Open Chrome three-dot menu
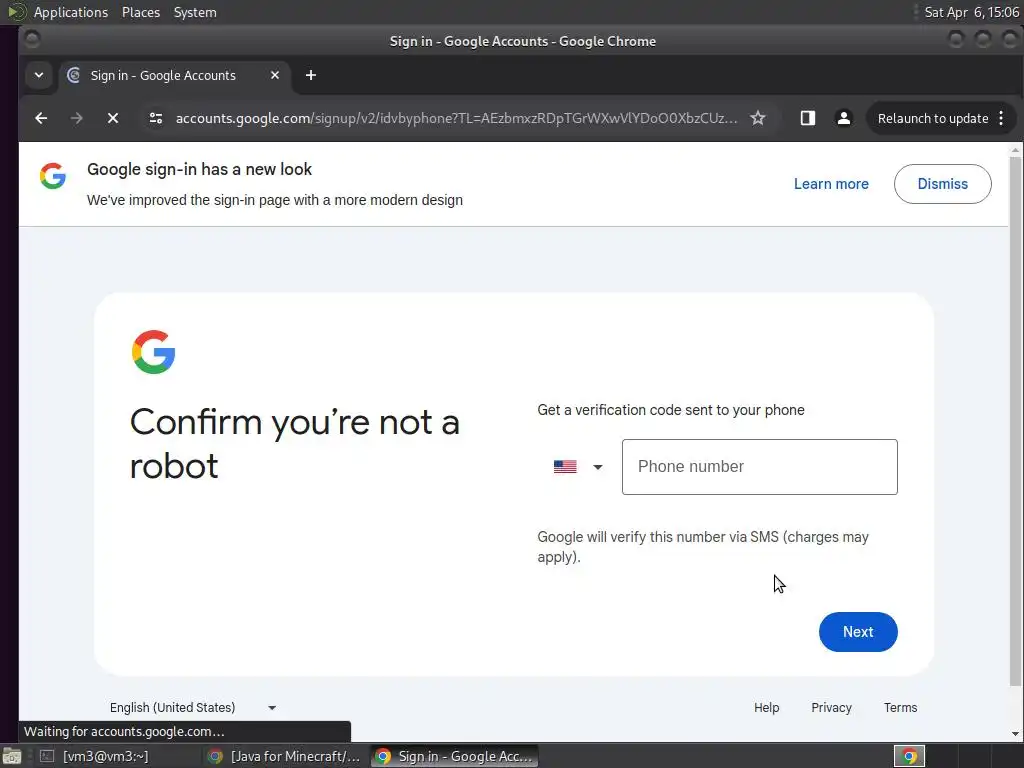 tap(1001, 118)
